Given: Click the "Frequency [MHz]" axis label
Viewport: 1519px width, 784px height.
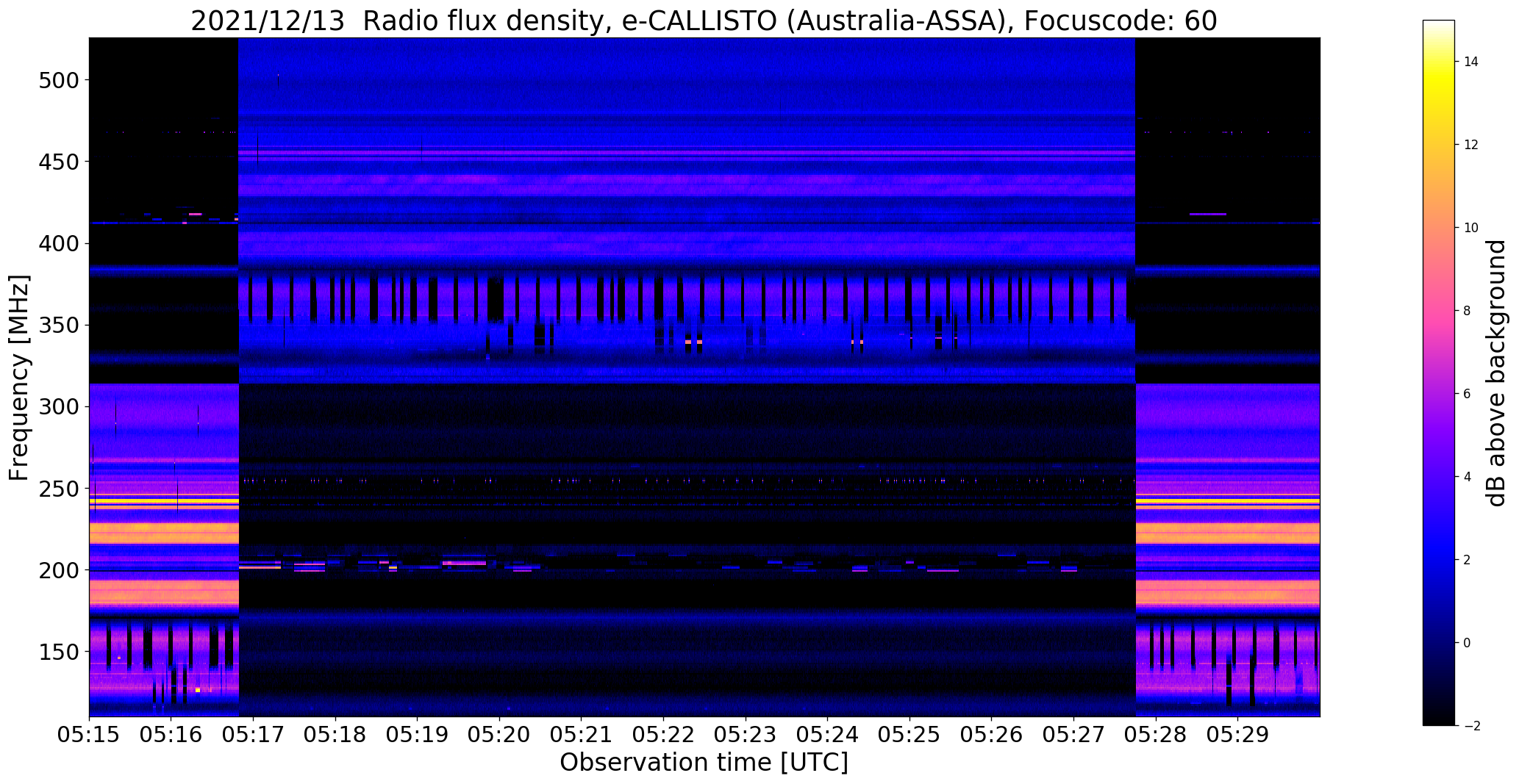Looking at the screenshot, I should [x=20, y=378].
